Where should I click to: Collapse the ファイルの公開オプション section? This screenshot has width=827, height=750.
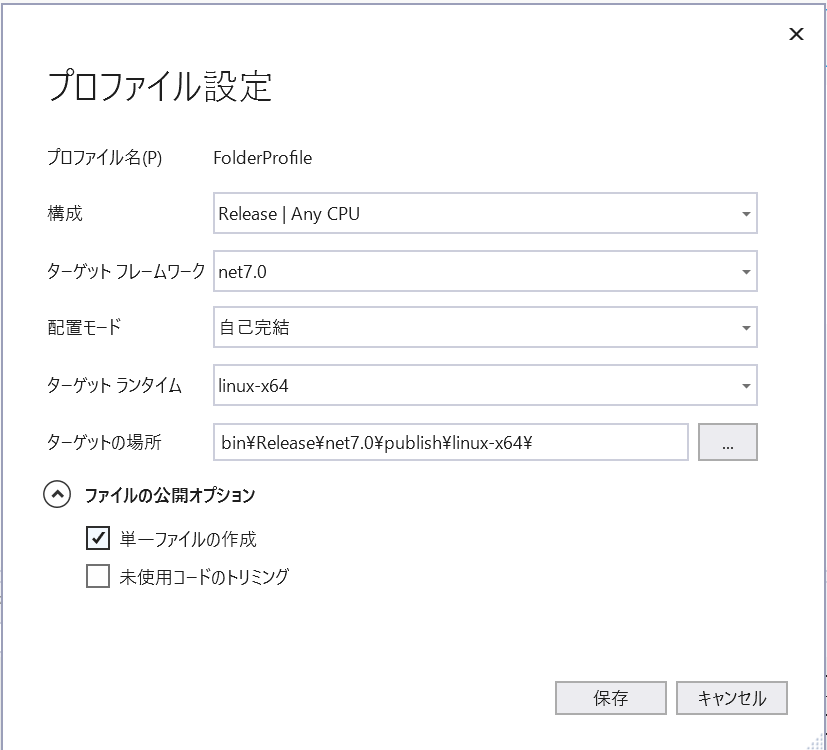pos(57,494)
